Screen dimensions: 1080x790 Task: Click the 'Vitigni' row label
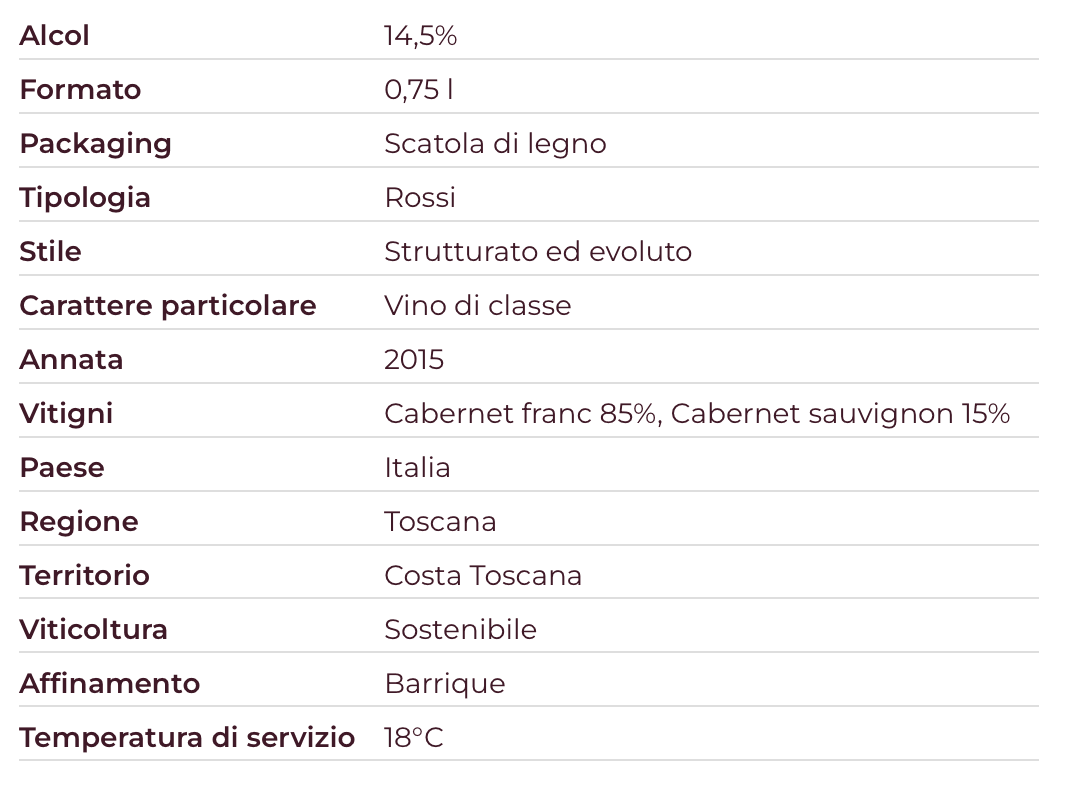[x=66, y=414]
